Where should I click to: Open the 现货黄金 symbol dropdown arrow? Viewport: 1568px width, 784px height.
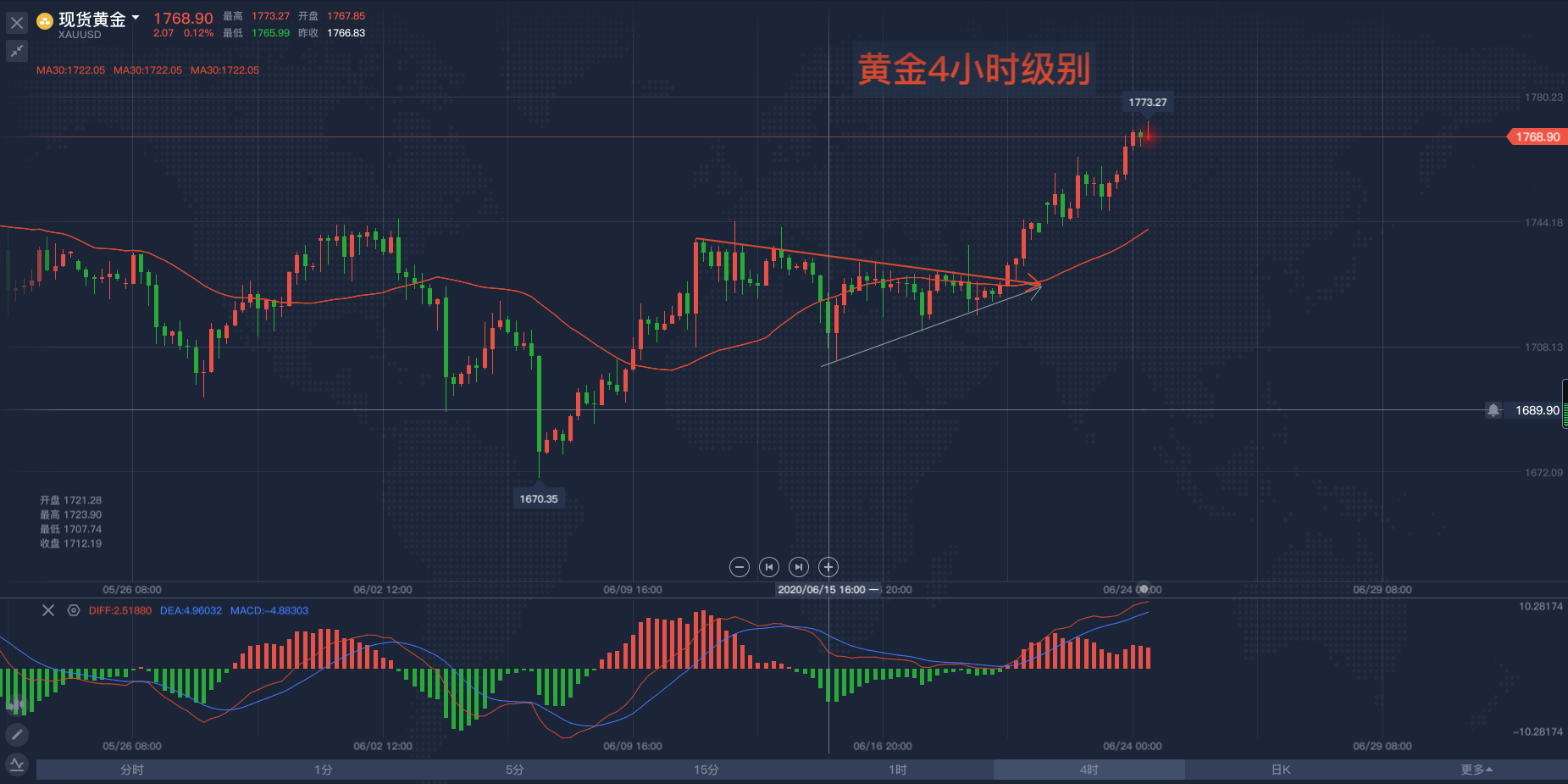click(x=136, y=18)
